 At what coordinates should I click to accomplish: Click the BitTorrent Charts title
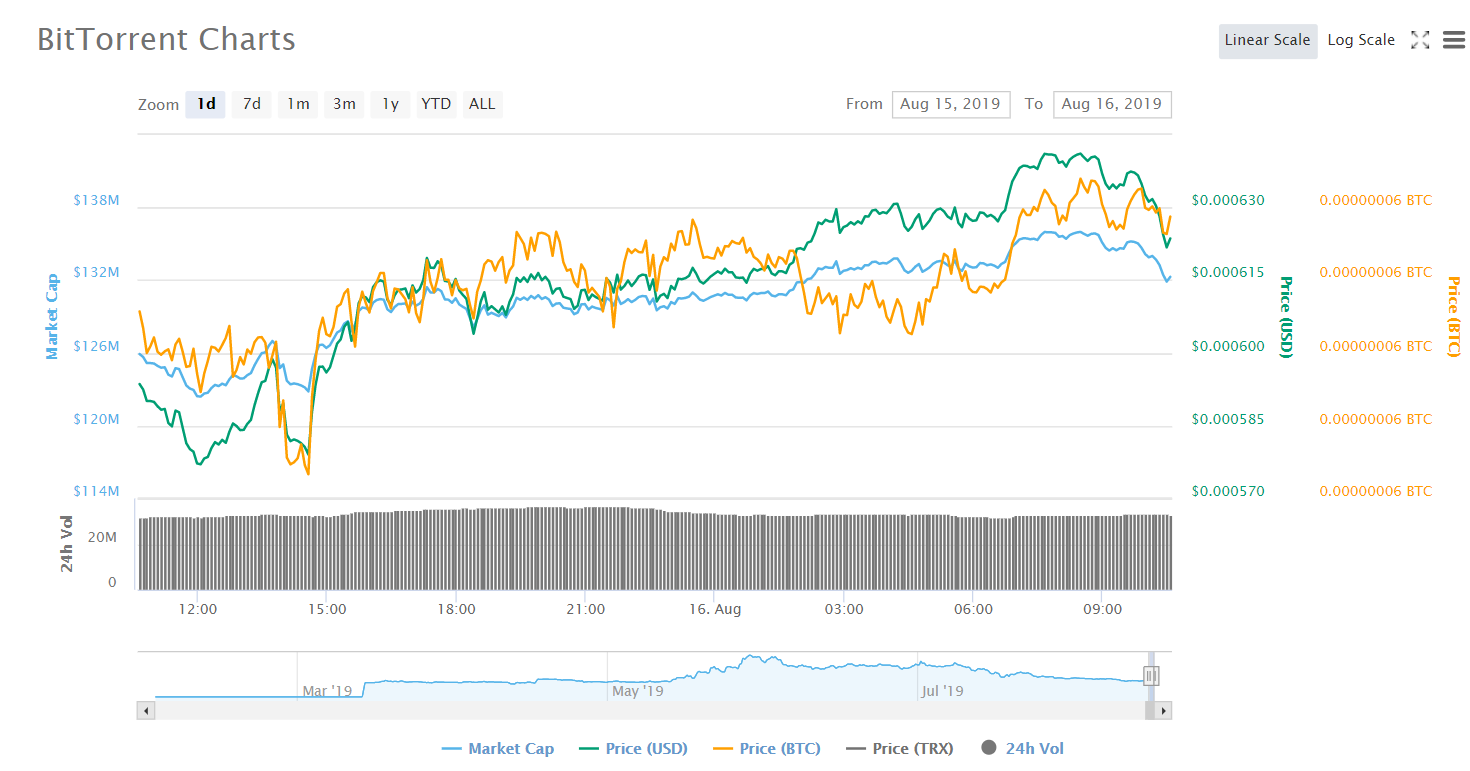click(166, 40)
